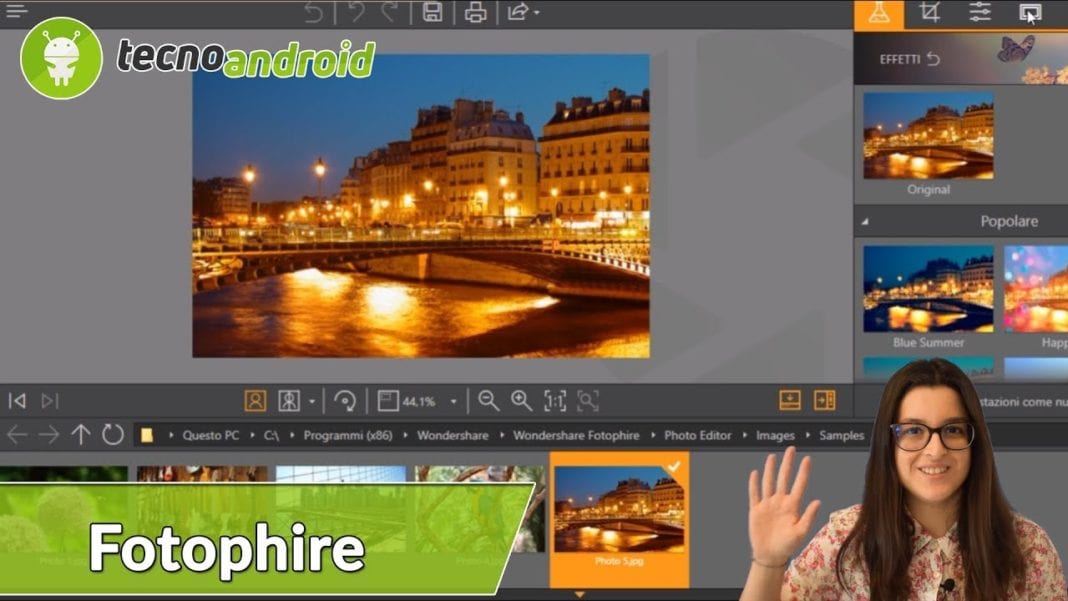Toggle checkmark on Photo 5.jpg thumbnail
1068x601 pixels.
coord(674,467)
